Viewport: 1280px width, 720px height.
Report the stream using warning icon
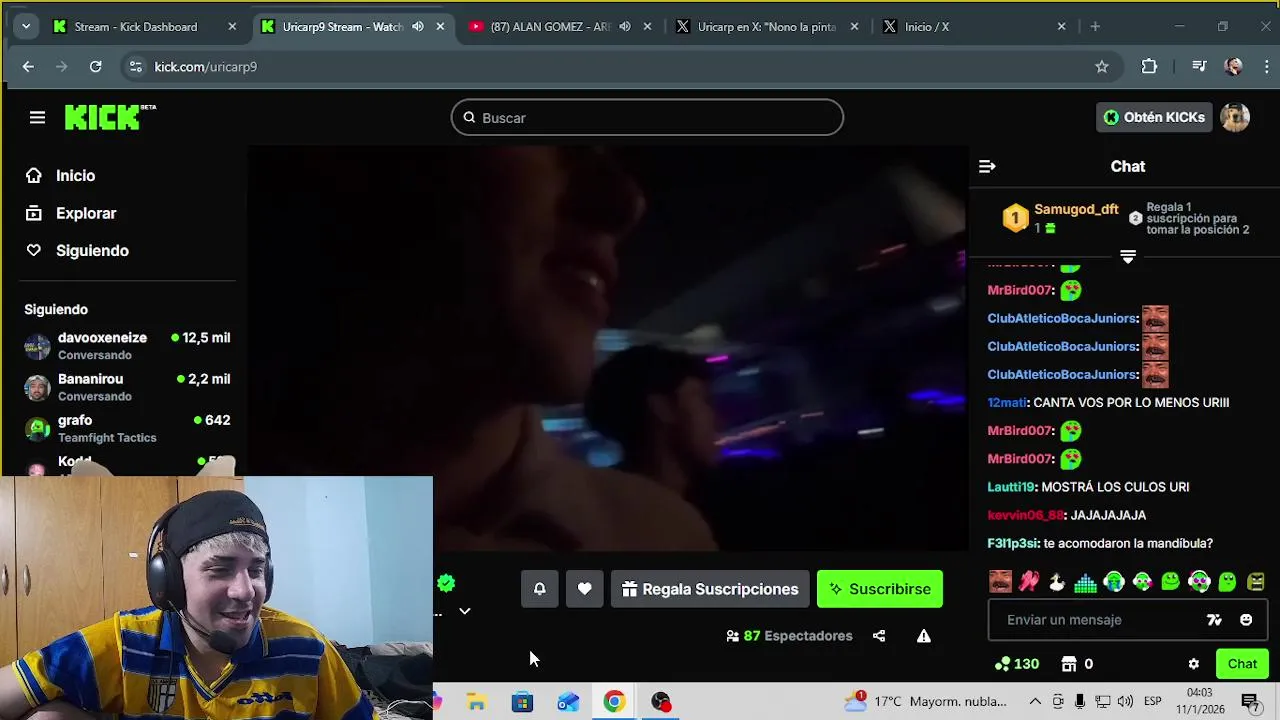point(924,636)
